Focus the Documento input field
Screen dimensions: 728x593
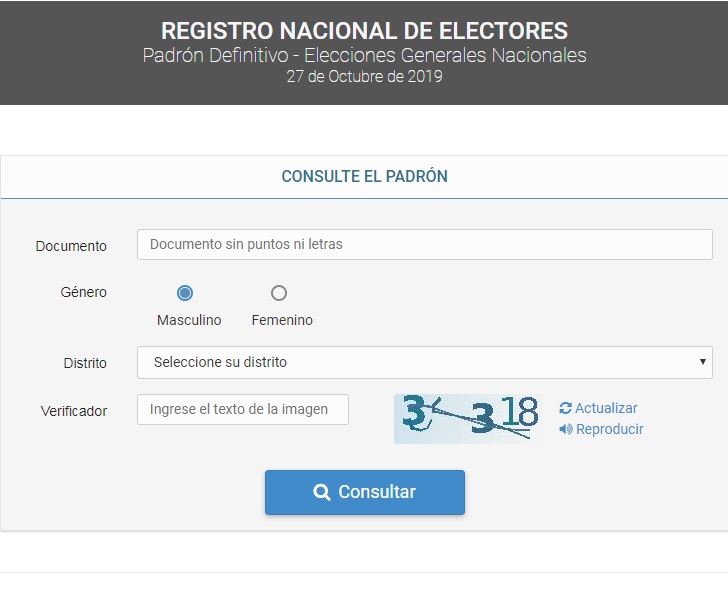pyautogui.click(x=424, y=244)
